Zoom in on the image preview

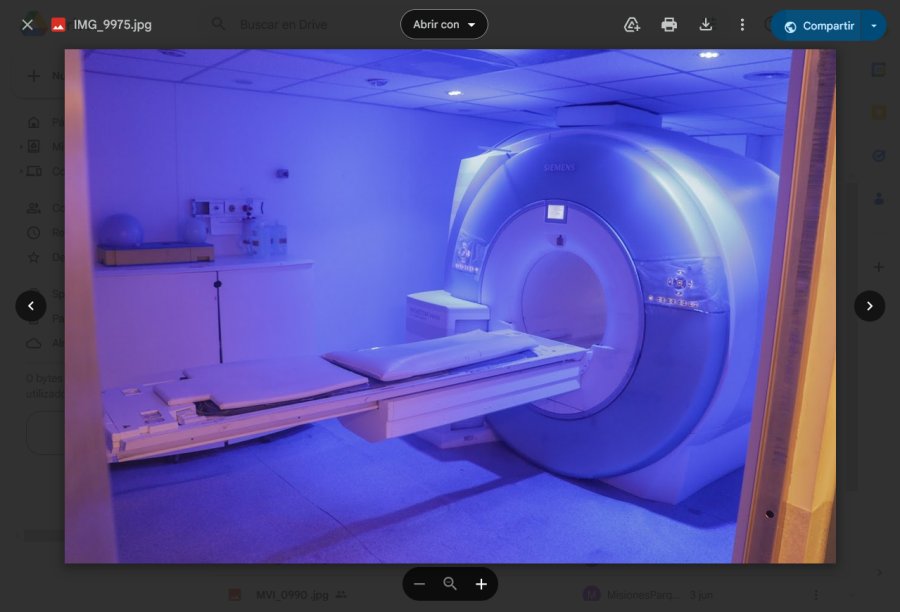pos(481,584)
